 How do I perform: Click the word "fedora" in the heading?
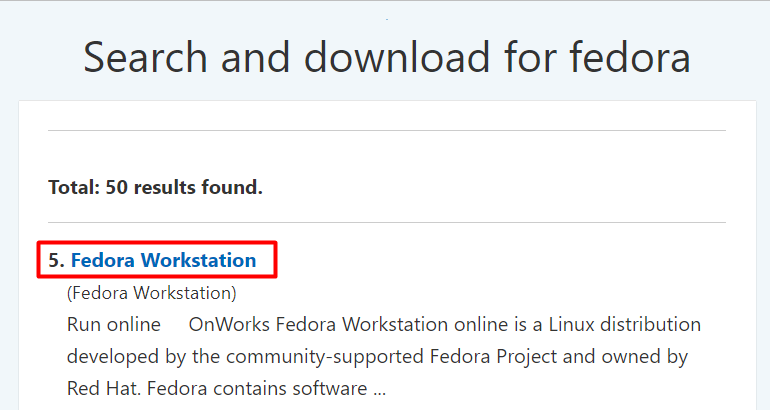[x=630, y=57]
